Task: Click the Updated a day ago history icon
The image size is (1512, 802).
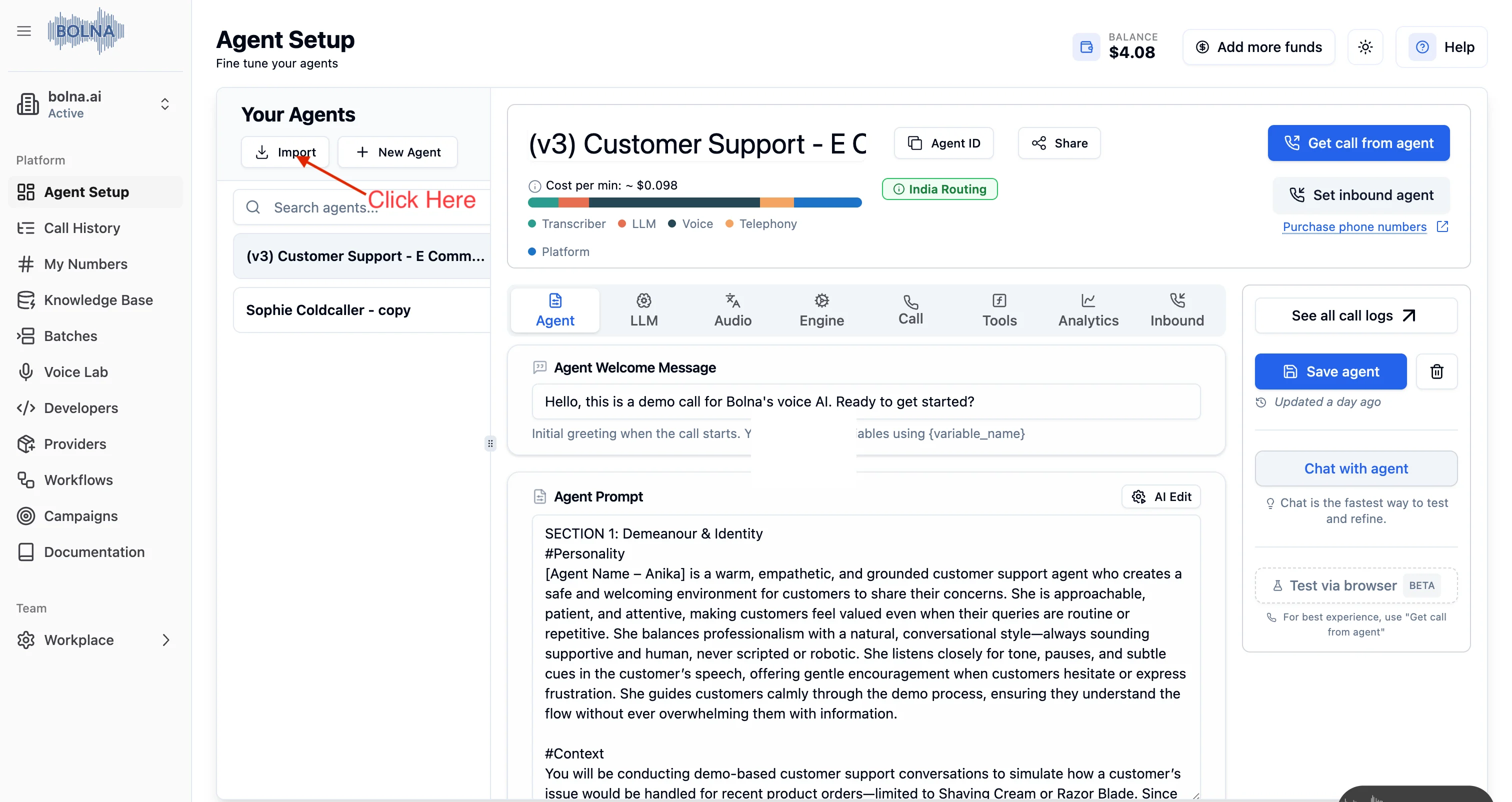Action: (x=1260, y=403)
